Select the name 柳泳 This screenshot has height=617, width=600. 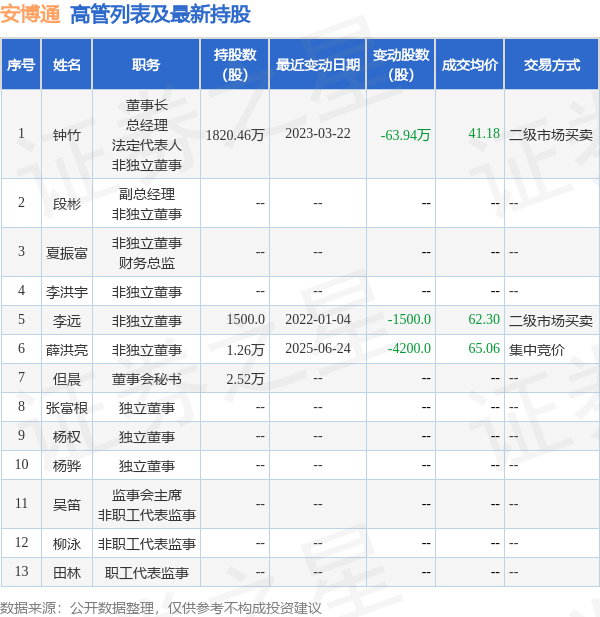67,544
